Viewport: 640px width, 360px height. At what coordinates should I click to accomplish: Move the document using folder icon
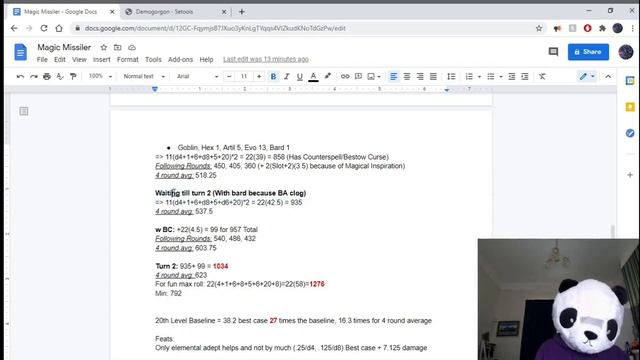coord(118,47)
